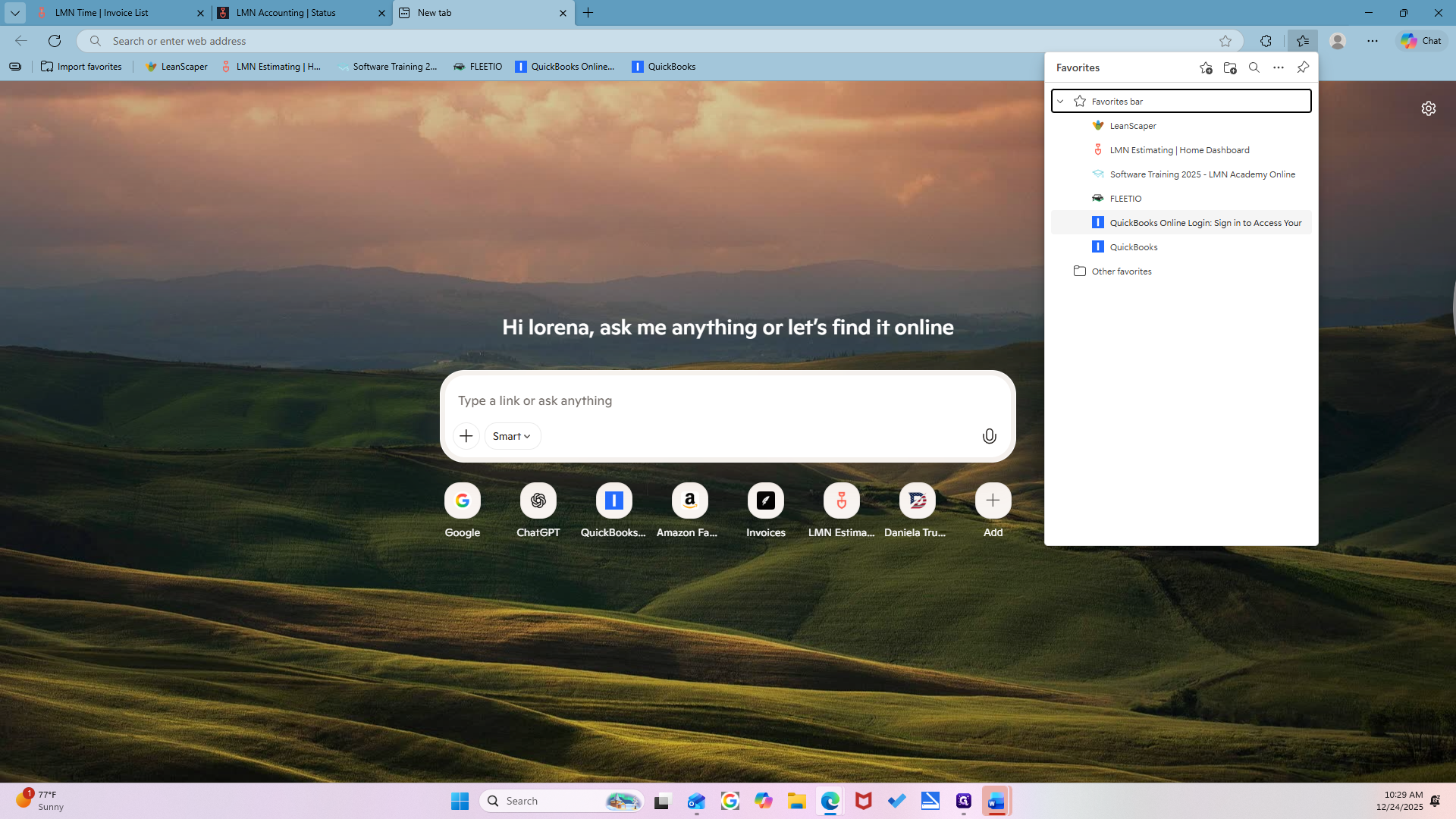The width and height of the screenshot is (1456, 819).
Task: Open page settings gear icon
Action: [x=1429, y=108]
